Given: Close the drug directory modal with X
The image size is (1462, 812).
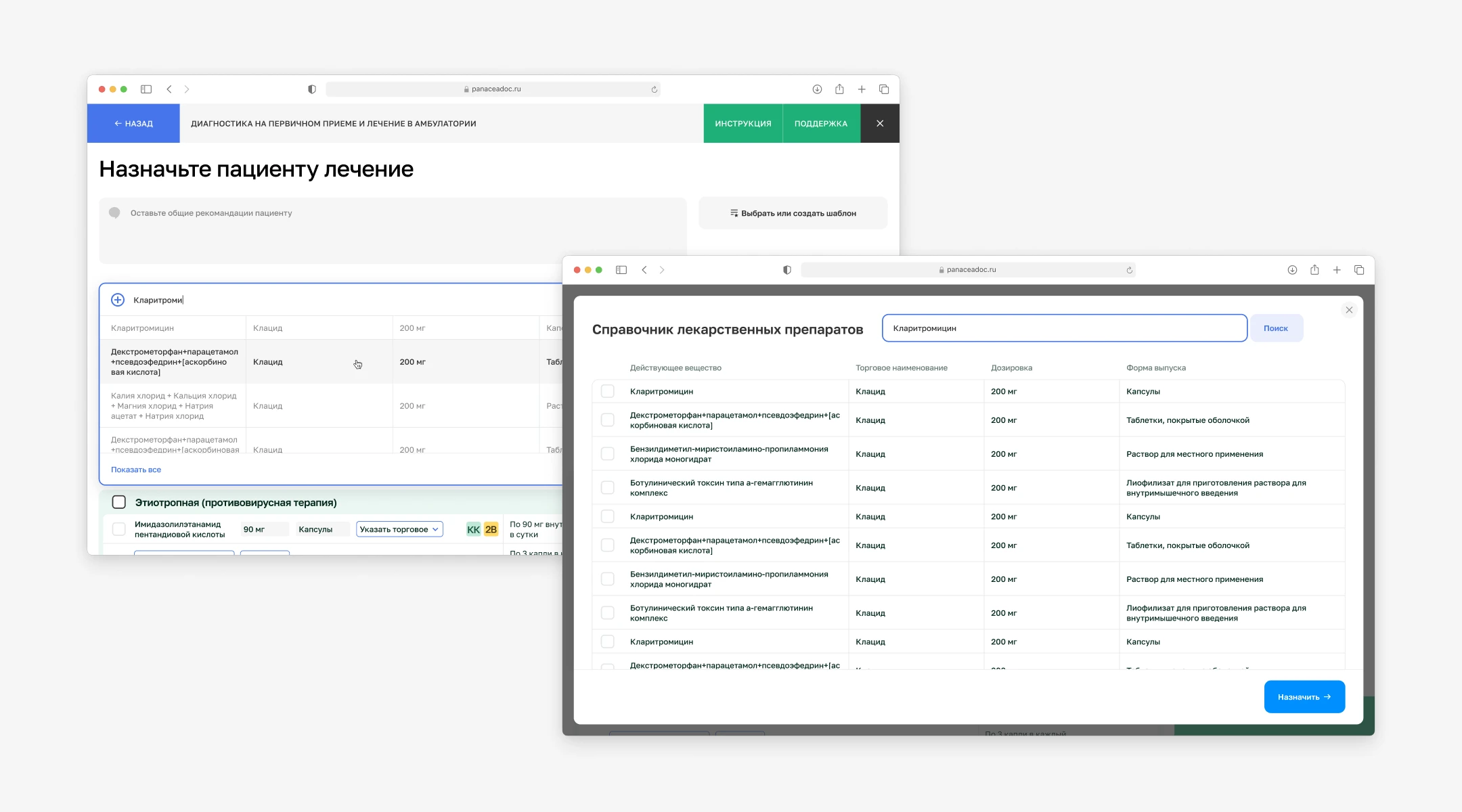Looking at the screenshot, I should (x=1348, y=310).
